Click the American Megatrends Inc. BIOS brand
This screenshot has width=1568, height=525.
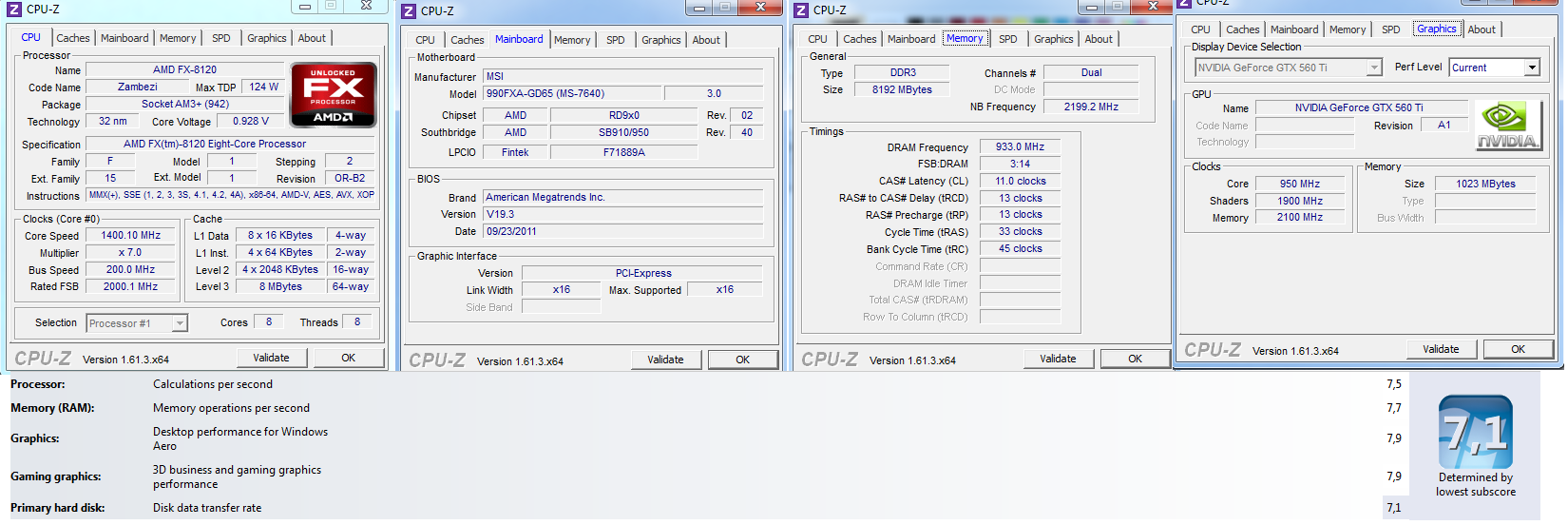coord(622,198)
